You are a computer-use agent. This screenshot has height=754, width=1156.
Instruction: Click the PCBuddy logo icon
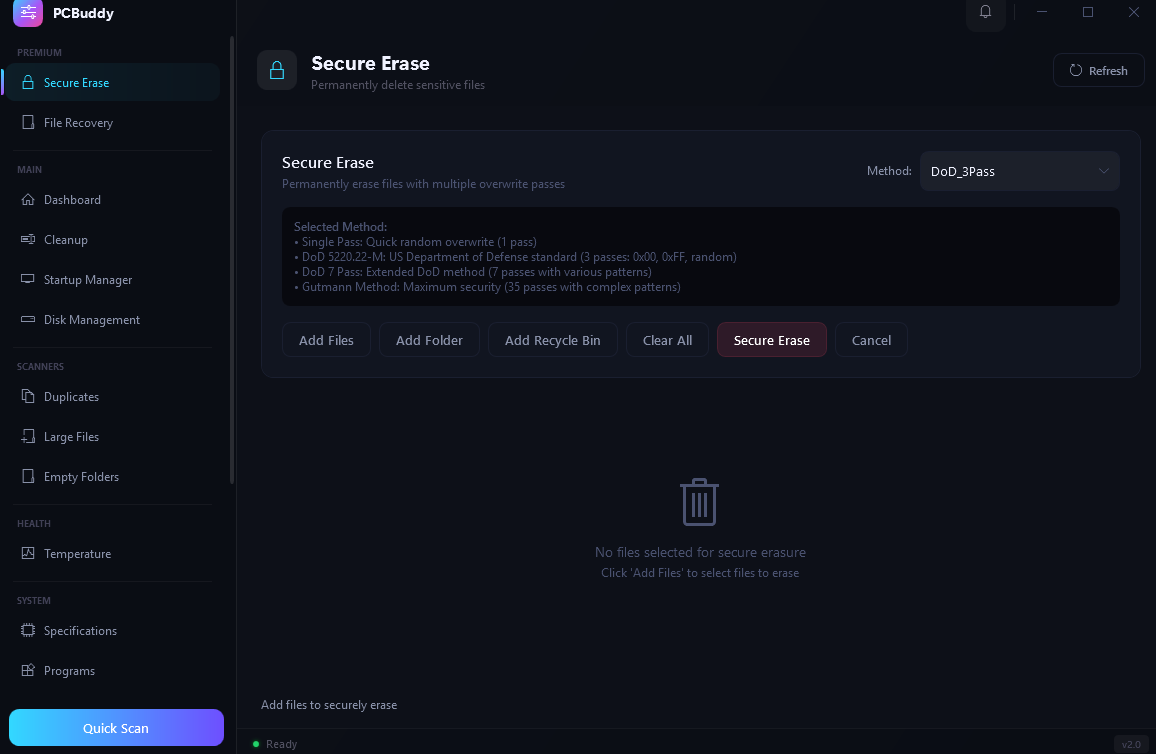tap(27, 14)
